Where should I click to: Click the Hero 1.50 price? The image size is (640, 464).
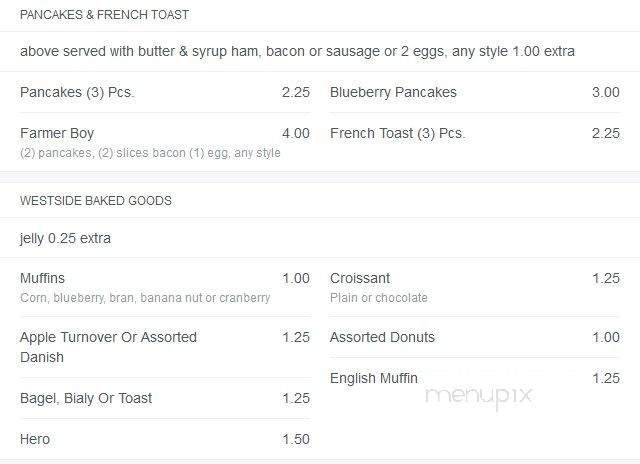(296, 439)
